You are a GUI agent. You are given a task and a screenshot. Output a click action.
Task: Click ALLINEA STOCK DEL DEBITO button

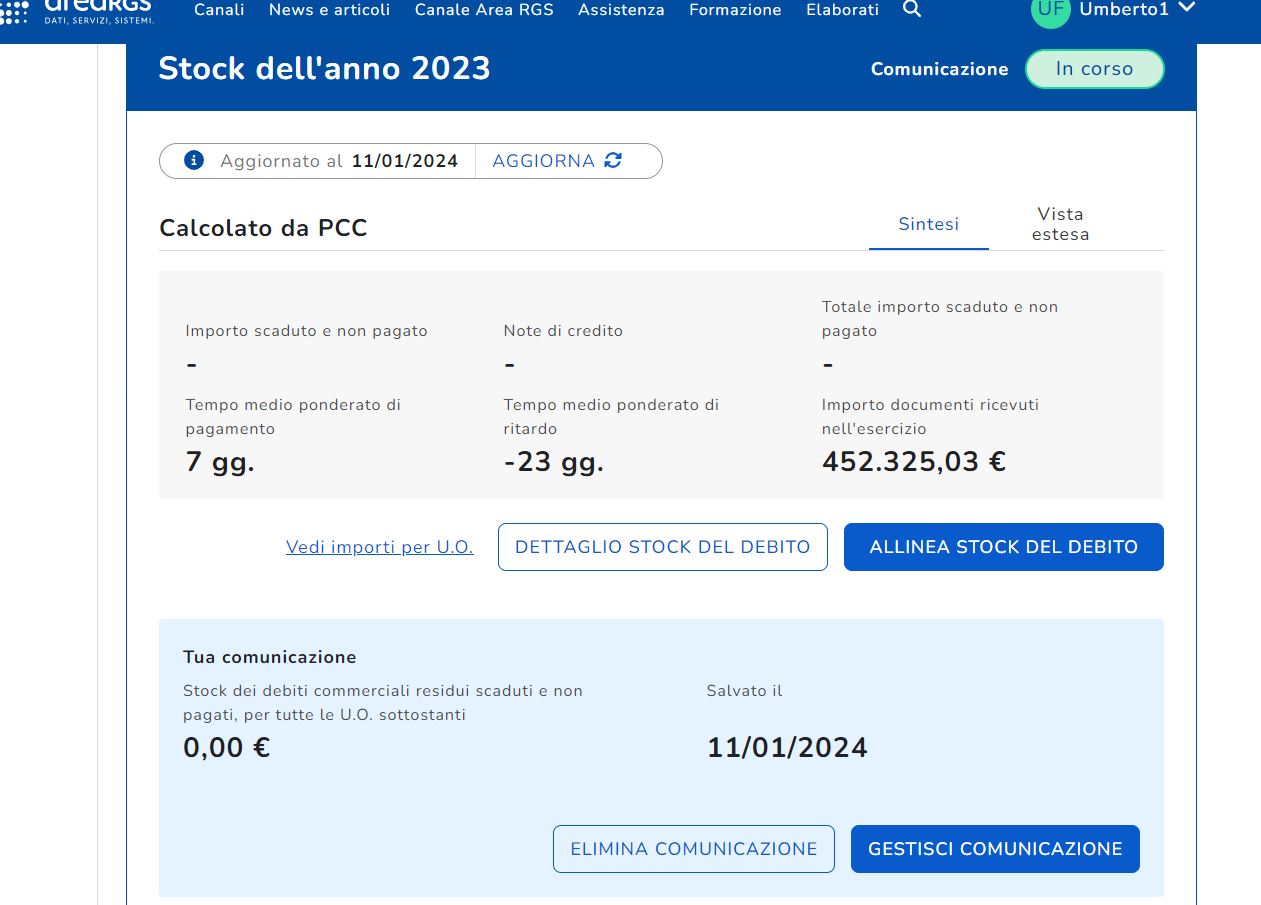(1003, 547)
